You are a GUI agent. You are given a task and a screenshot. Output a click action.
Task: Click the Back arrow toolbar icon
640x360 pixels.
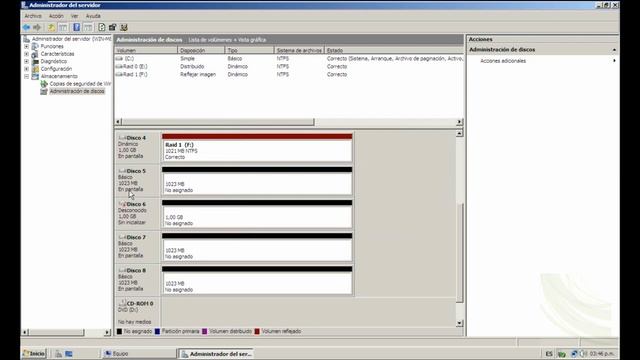(27, 27)
